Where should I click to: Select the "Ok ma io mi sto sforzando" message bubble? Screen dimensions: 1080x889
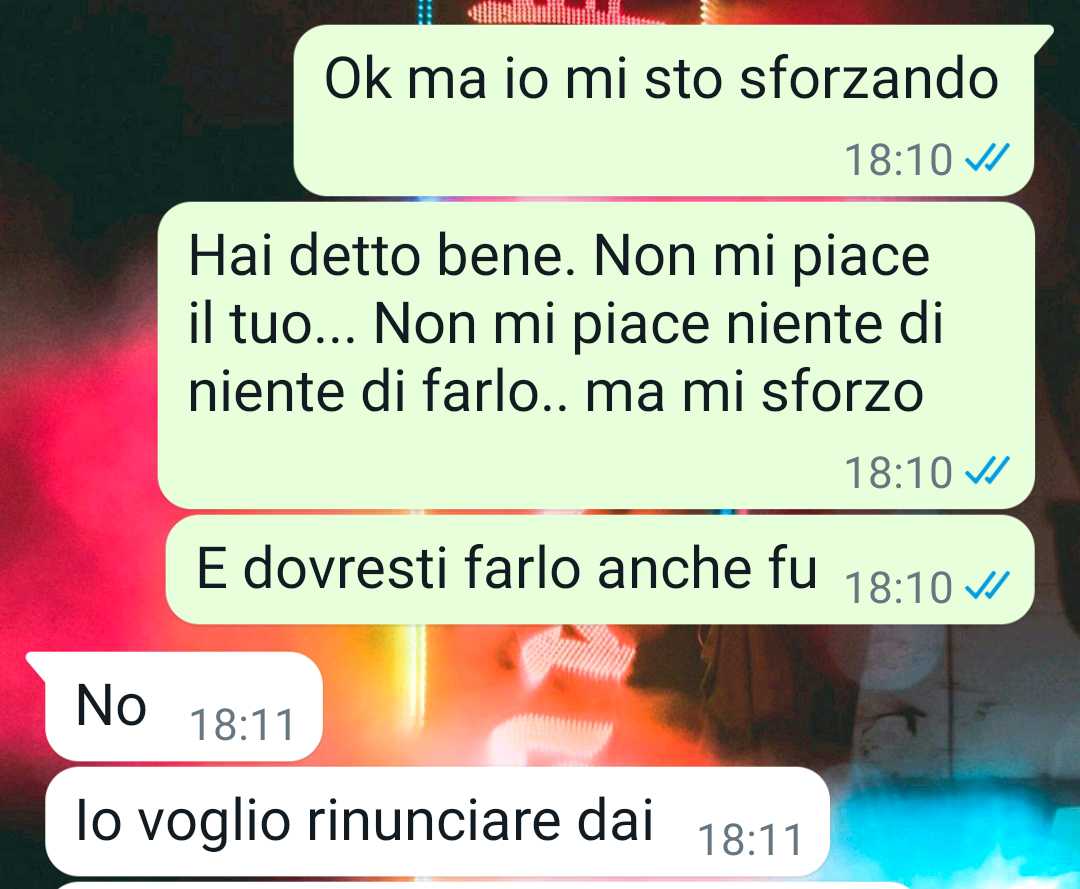665,111
